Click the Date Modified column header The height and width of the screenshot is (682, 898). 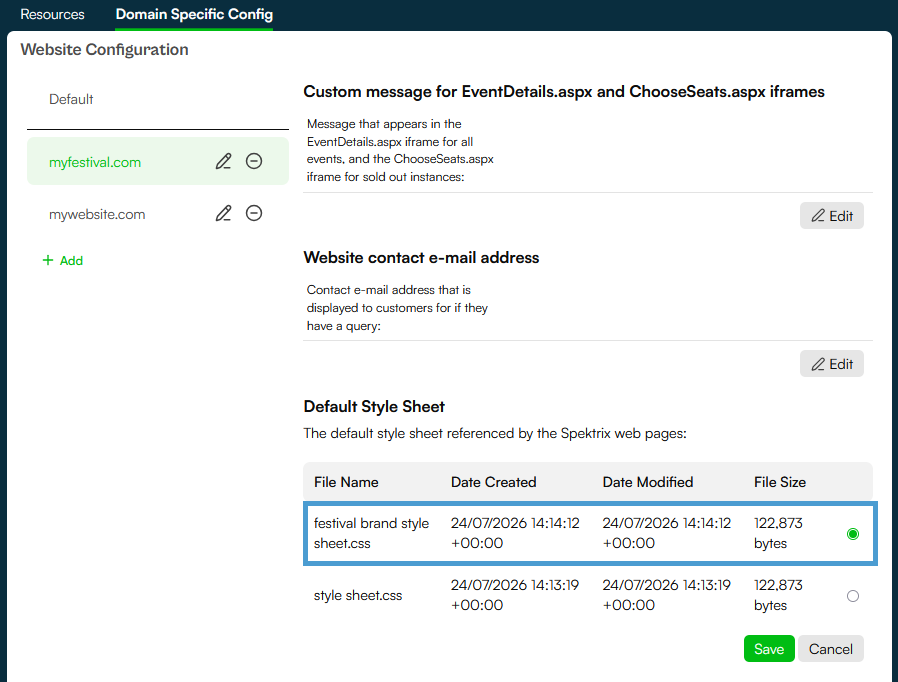[x=648, y=482]
